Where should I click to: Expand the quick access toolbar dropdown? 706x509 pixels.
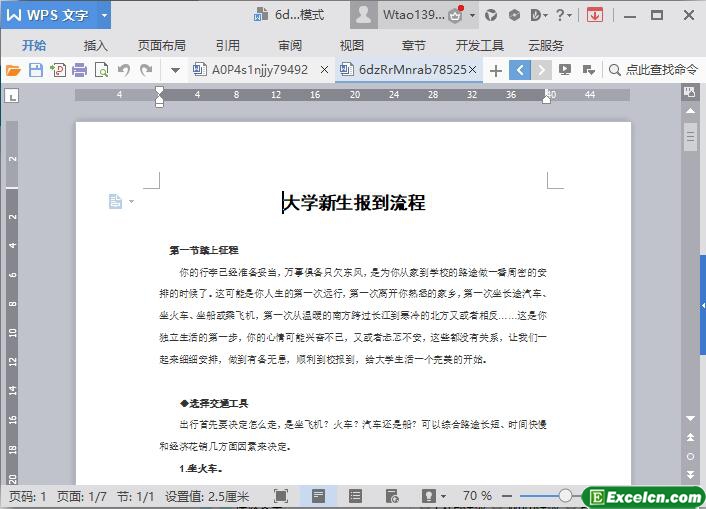click(x=176, y=70)
